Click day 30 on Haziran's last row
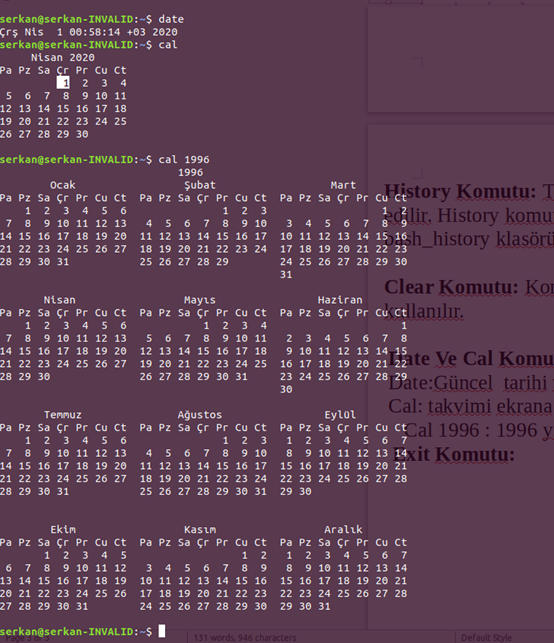This screenshot has width=554, height=643. 286,389
